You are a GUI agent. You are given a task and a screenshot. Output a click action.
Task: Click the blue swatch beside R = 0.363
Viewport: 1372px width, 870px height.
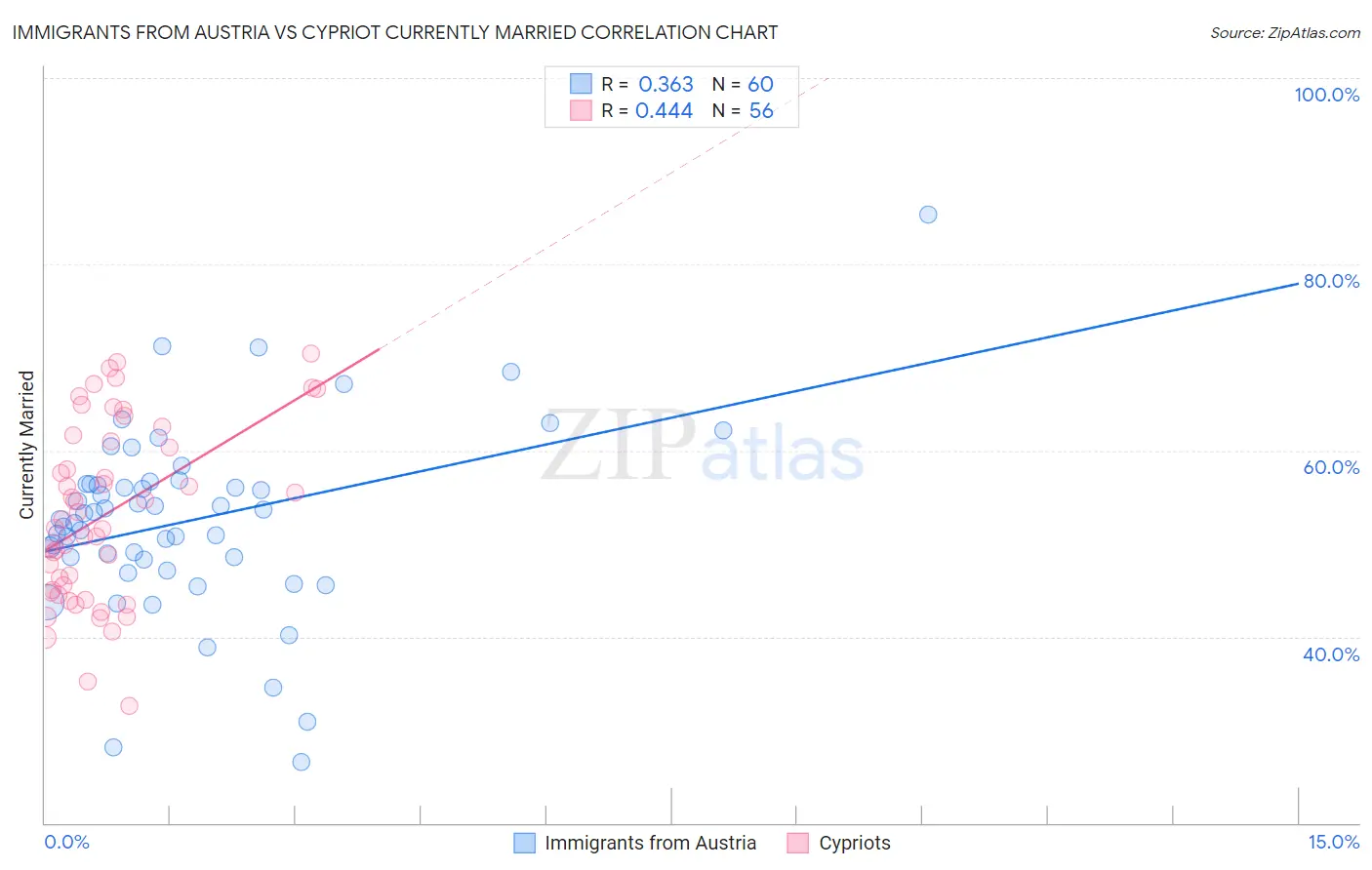(581, 84)
